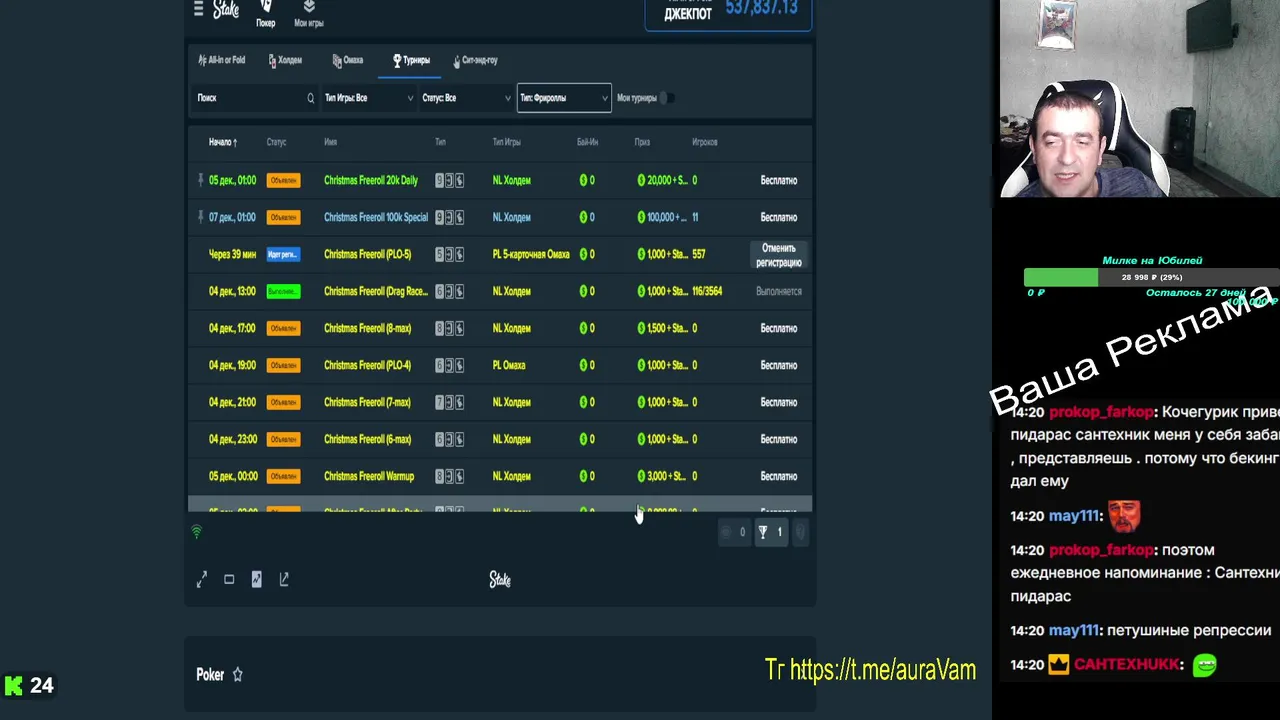This screenshot has height=720, width=1280.
Task: Expand the Тип Игры: Все dropdown
Action: pyautogui.click(x=368, y=98)
